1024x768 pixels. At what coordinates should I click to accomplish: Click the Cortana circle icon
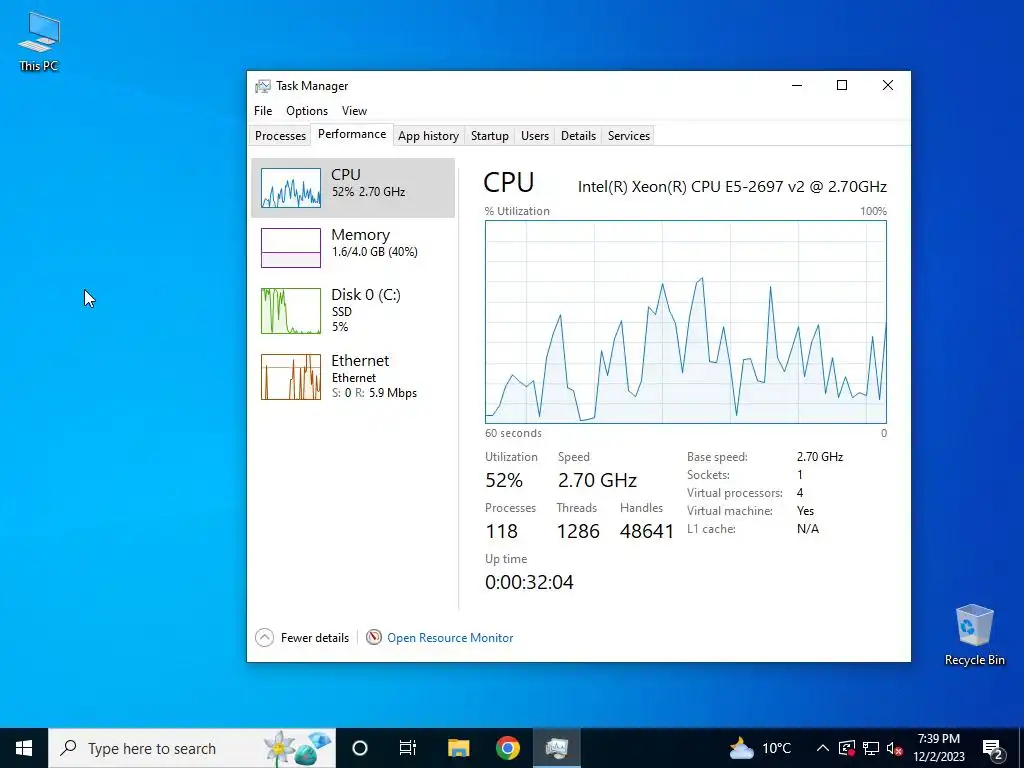pos(360,748)
